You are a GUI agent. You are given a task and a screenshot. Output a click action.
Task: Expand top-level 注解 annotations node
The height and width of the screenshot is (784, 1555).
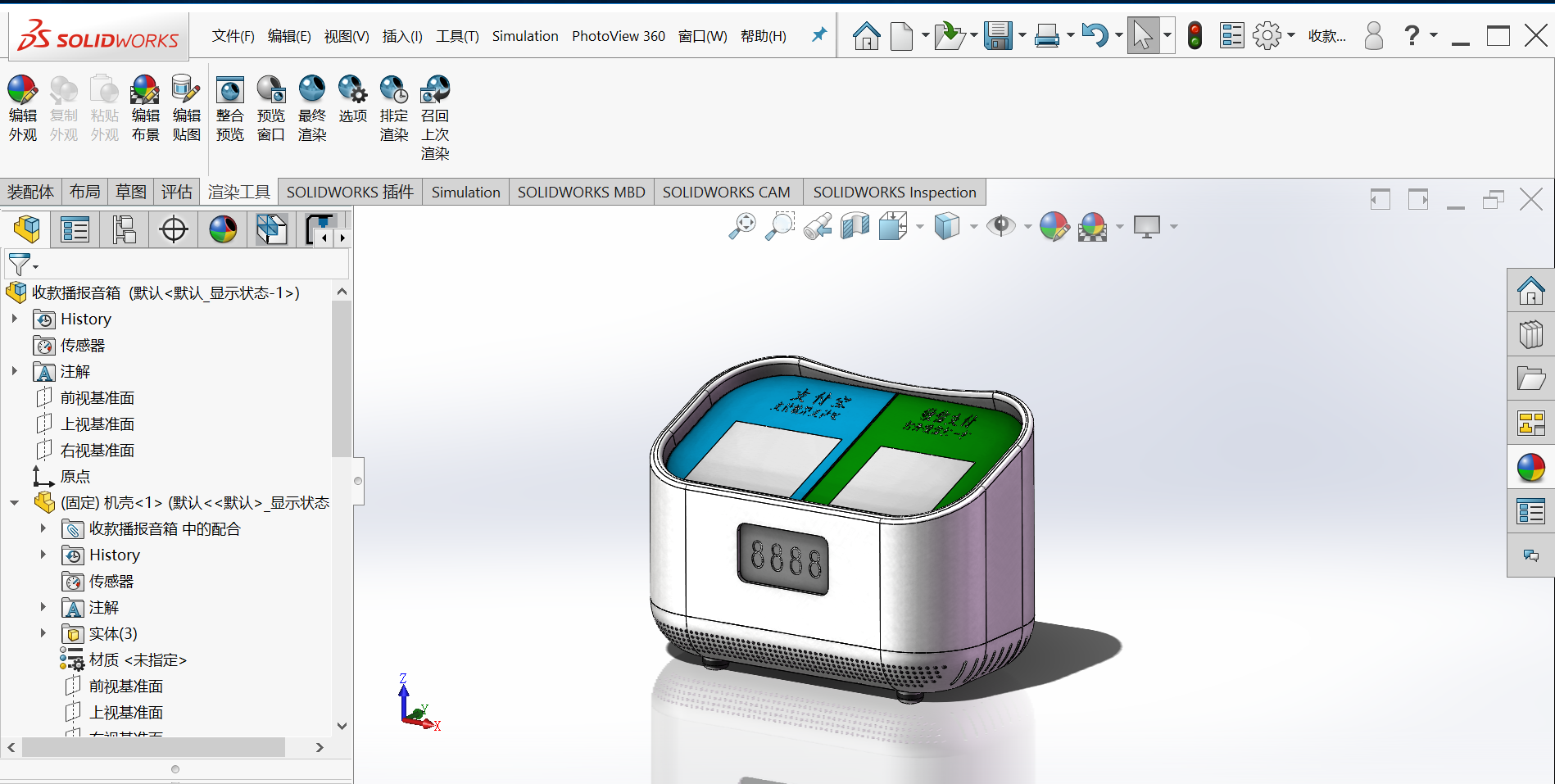[x=14, y=371]
